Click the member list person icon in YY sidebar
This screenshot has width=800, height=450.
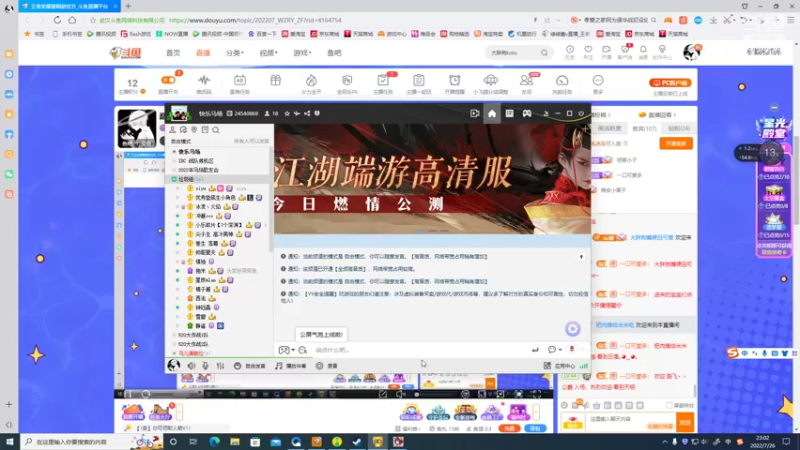[x=172, y=130]
